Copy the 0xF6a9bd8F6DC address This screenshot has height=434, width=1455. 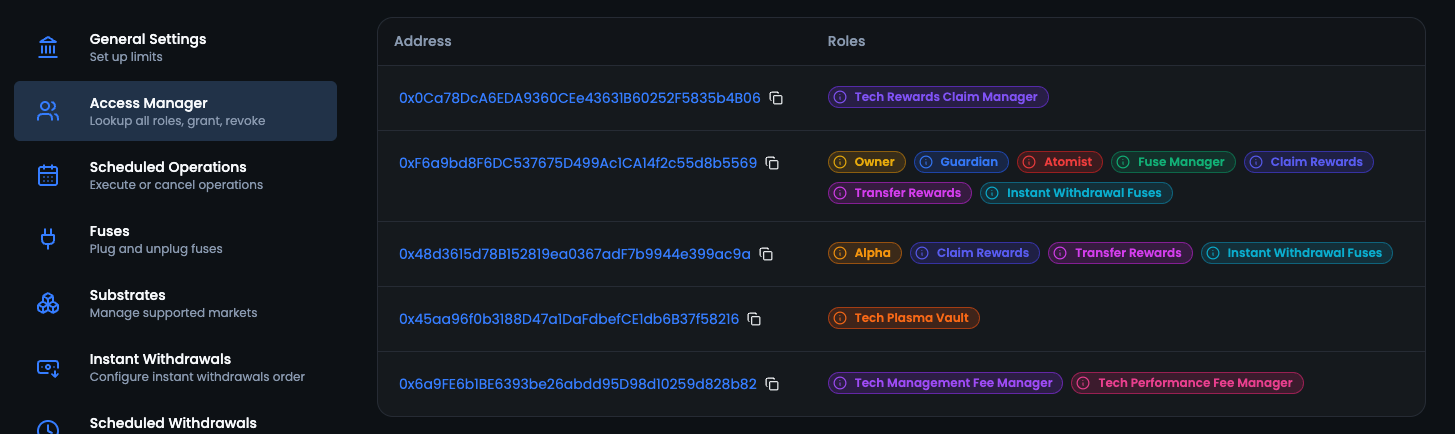[x=772, y=163]
